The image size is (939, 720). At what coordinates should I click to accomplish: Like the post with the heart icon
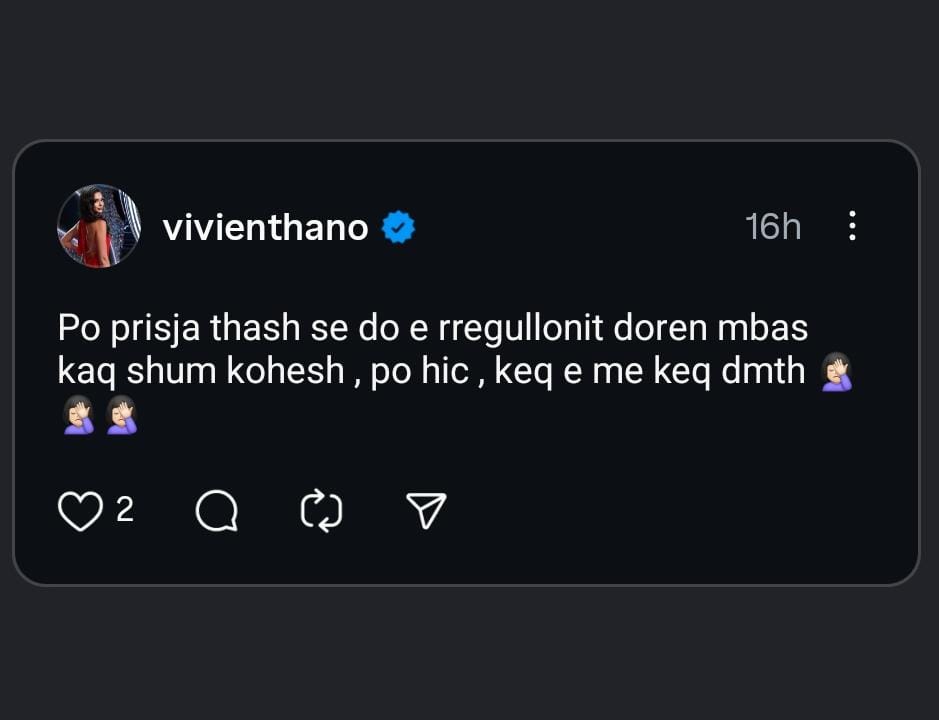click(80, 512)
